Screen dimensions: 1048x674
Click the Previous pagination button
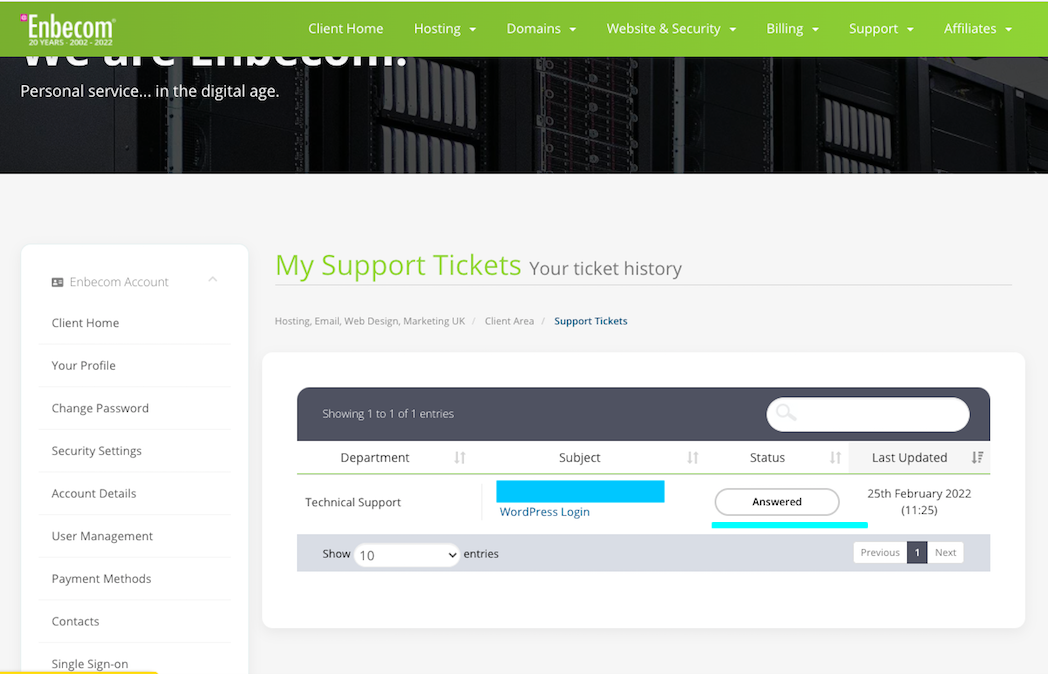880,552
